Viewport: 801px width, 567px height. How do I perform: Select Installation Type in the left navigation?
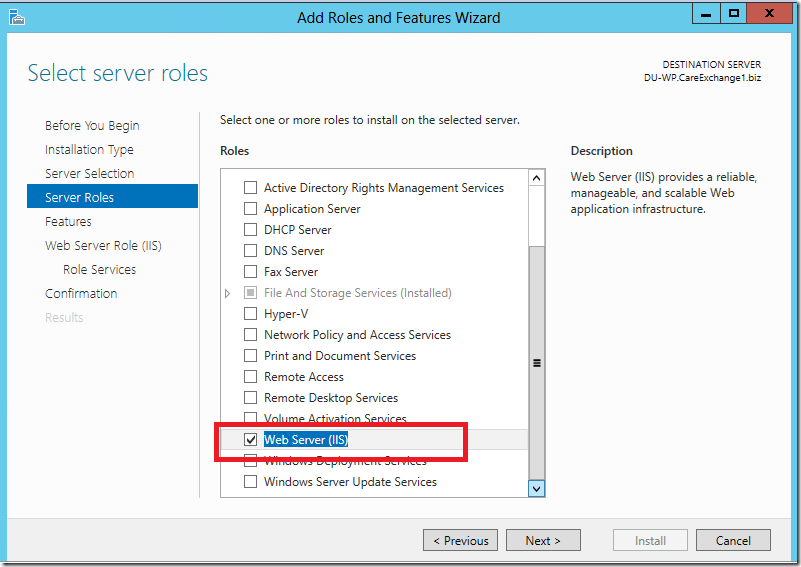pyautogui.click(x=89, y=150)
